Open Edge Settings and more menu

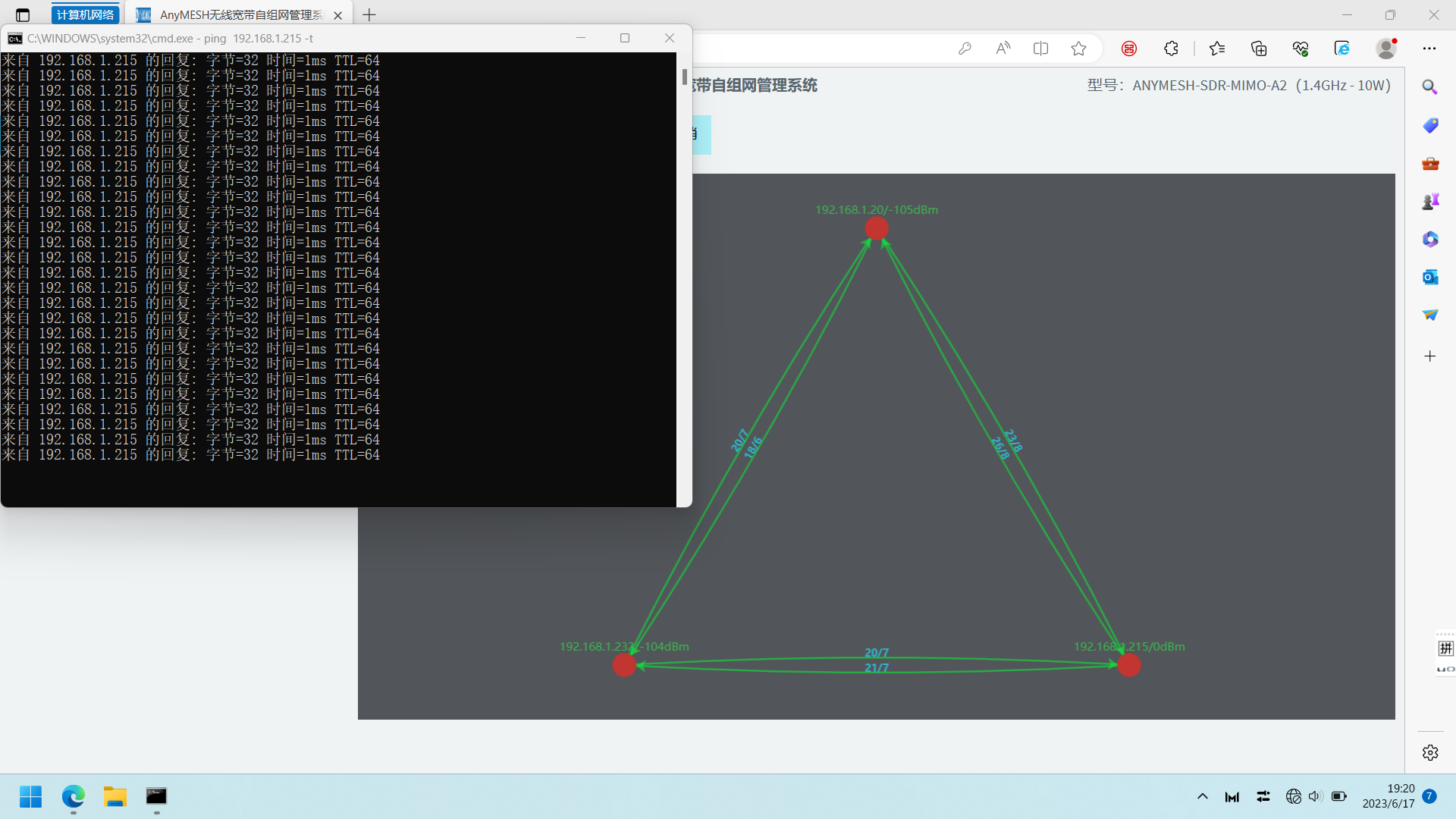1429,49
